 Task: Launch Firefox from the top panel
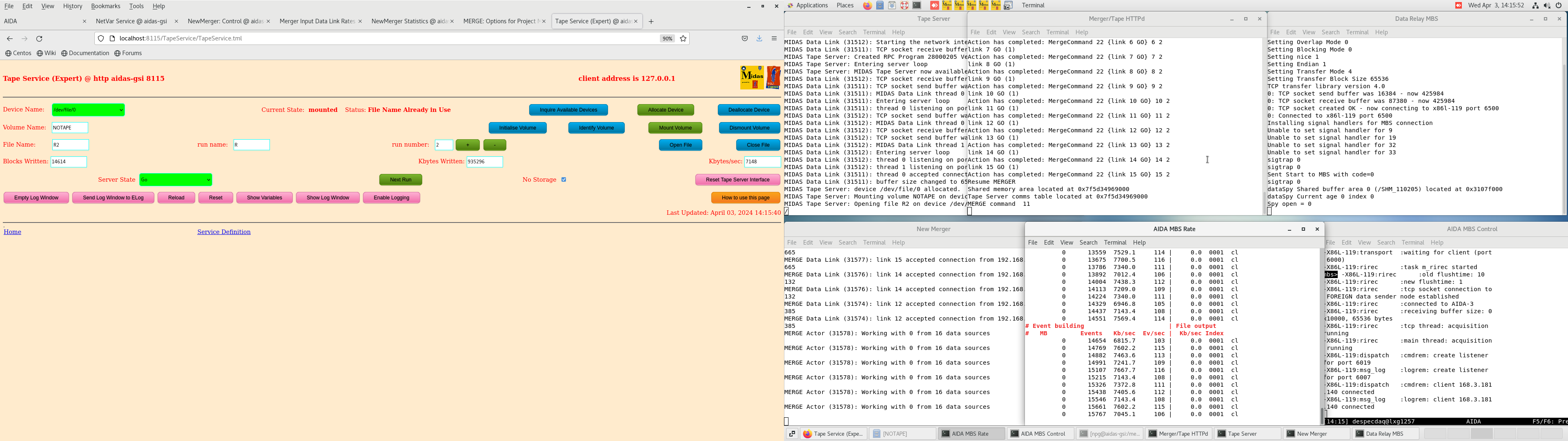click(867, 5)
